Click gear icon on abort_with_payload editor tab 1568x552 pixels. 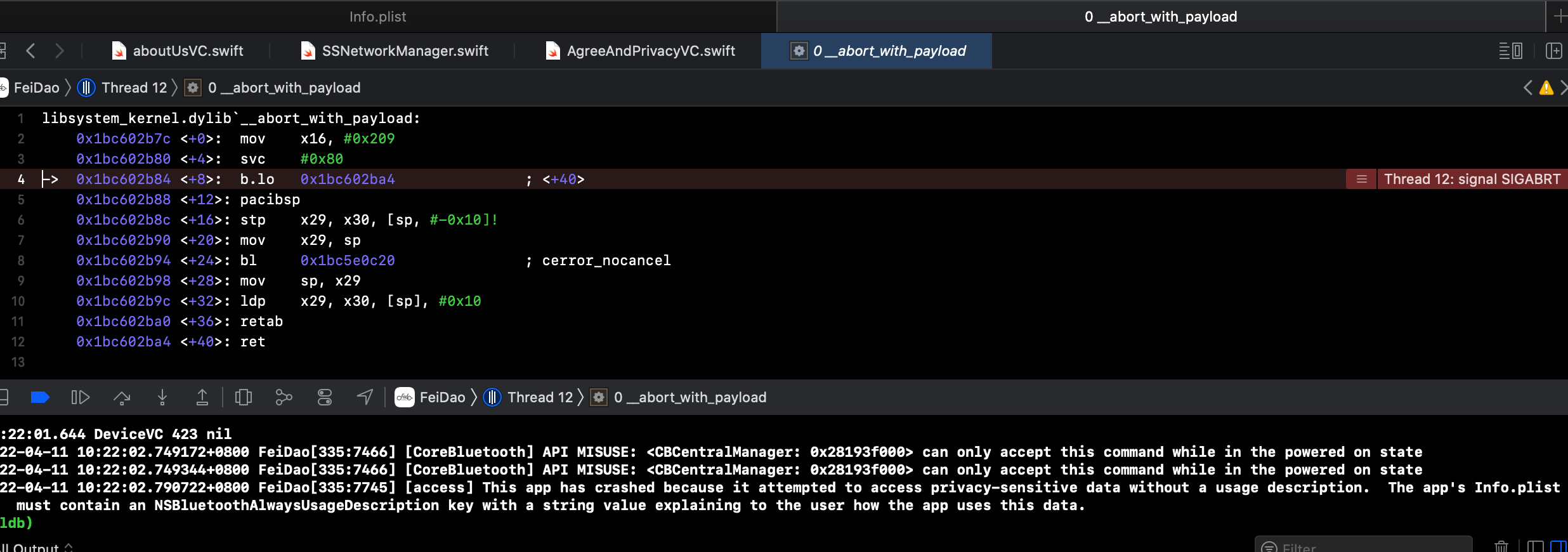tap(799, 51)
